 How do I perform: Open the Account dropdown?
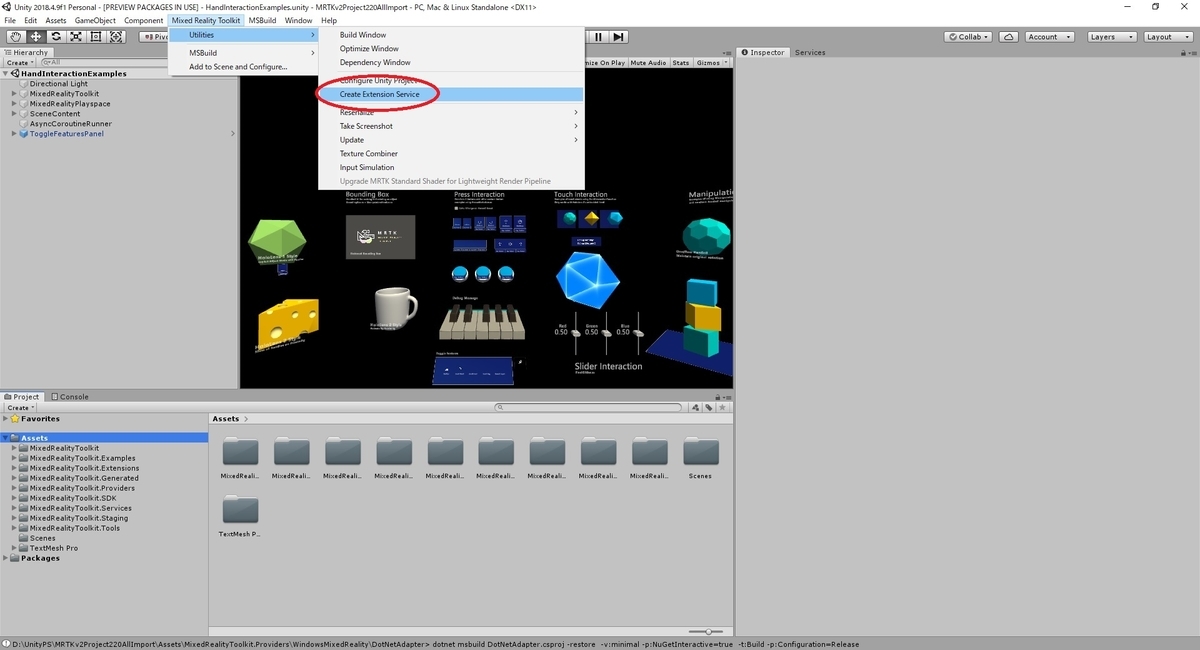pos(1049,37)
